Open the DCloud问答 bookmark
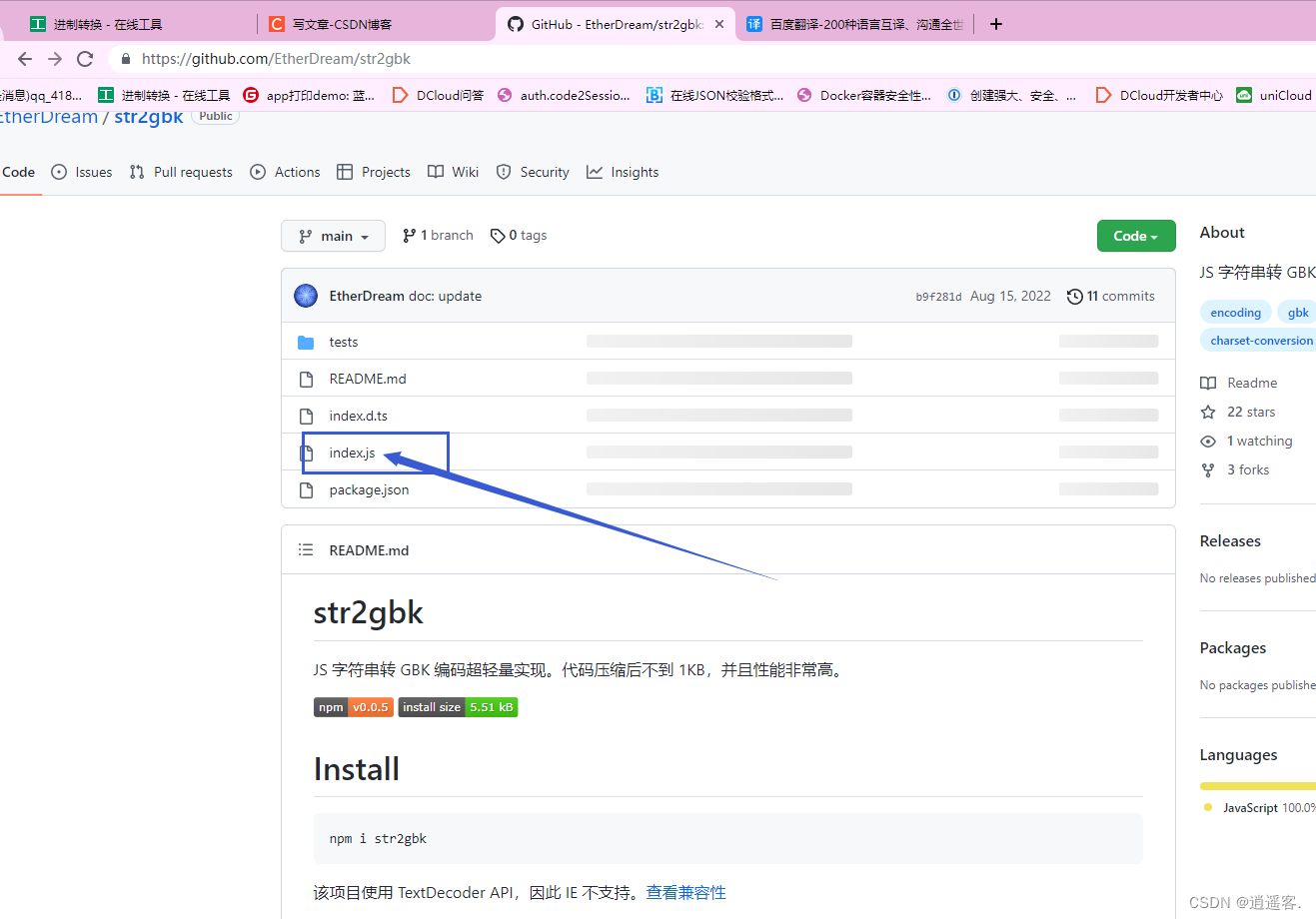 tap(438, 95)
